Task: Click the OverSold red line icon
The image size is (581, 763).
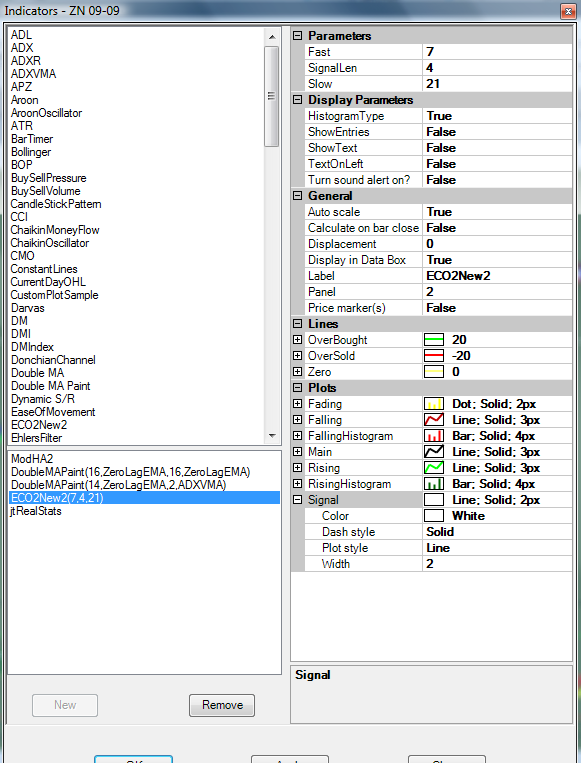Action: tap(434, 356)
